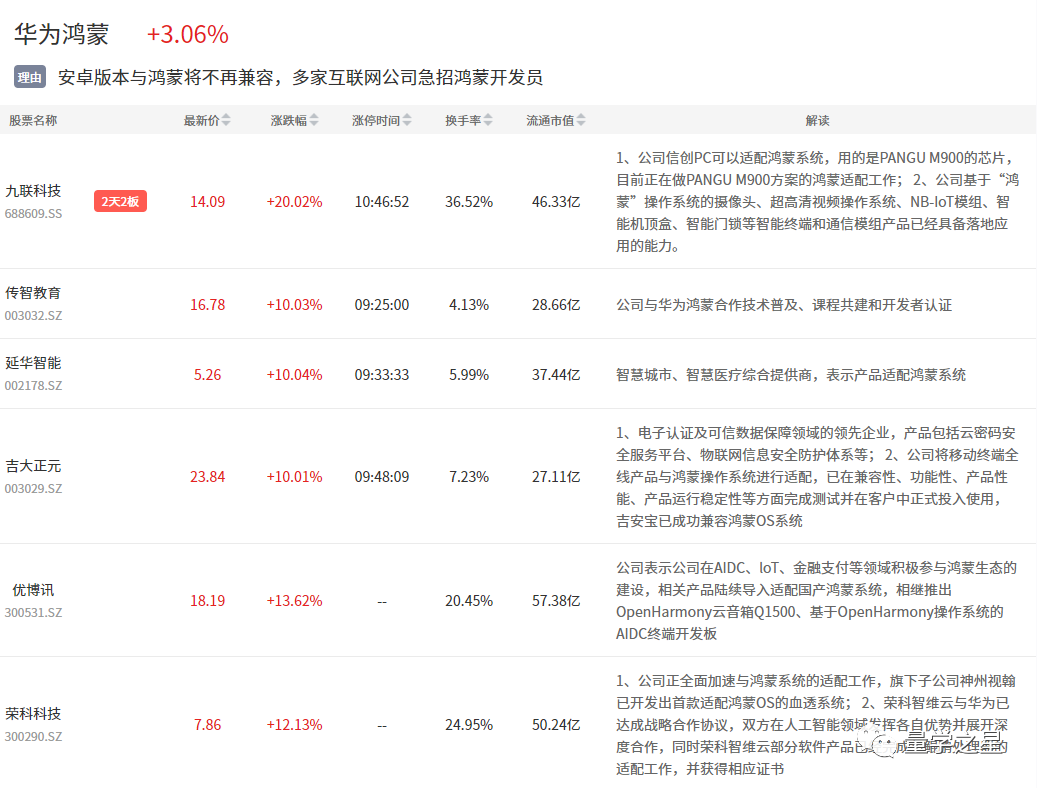Click price 23.84 for 吉大正元

[208, 477]
